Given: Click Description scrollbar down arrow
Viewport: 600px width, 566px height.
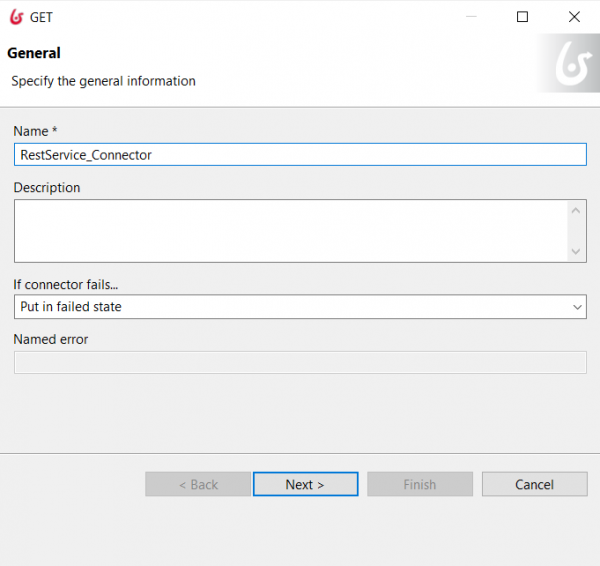Looking at the screenshot, I should tap(576, 251).
